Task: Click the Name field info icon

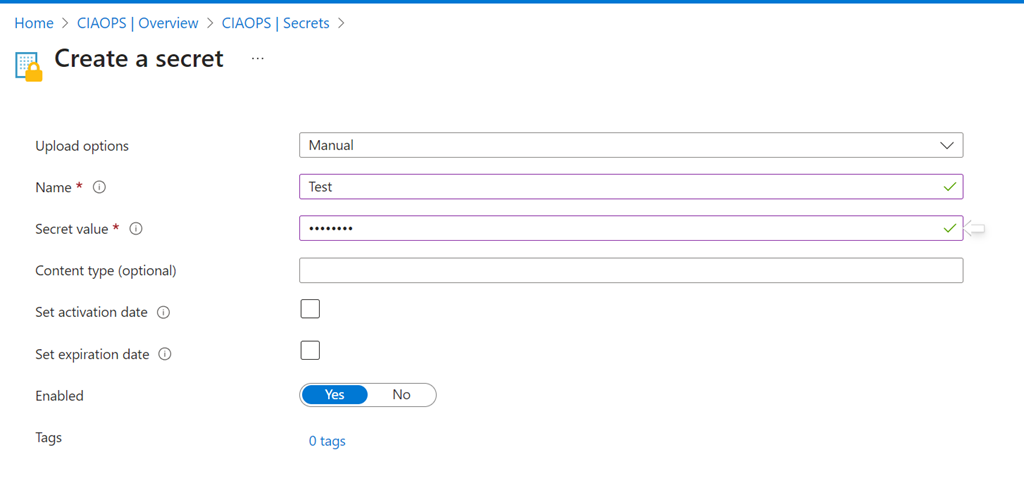Action: pos(100,187)
